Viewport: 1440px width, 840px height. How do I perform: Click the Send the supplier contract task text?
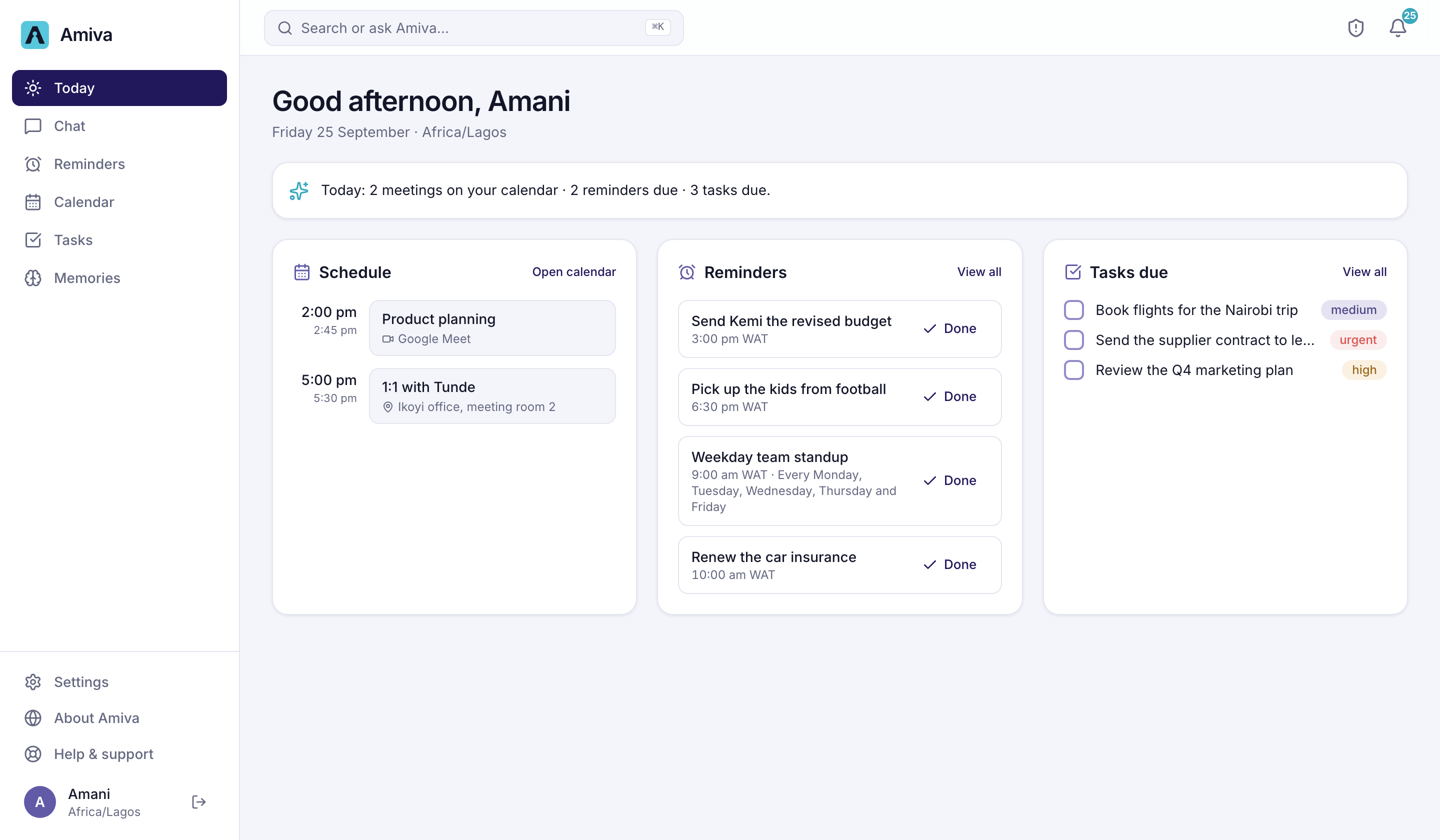[1204, 340]
